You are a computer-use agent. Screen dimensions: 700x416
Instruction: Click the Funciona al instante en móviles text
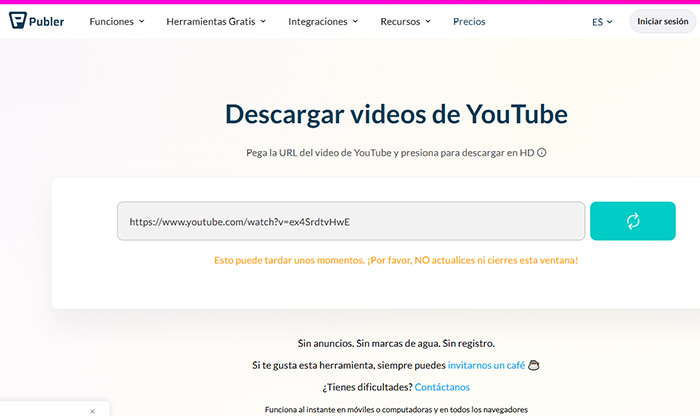click(396, 409)
